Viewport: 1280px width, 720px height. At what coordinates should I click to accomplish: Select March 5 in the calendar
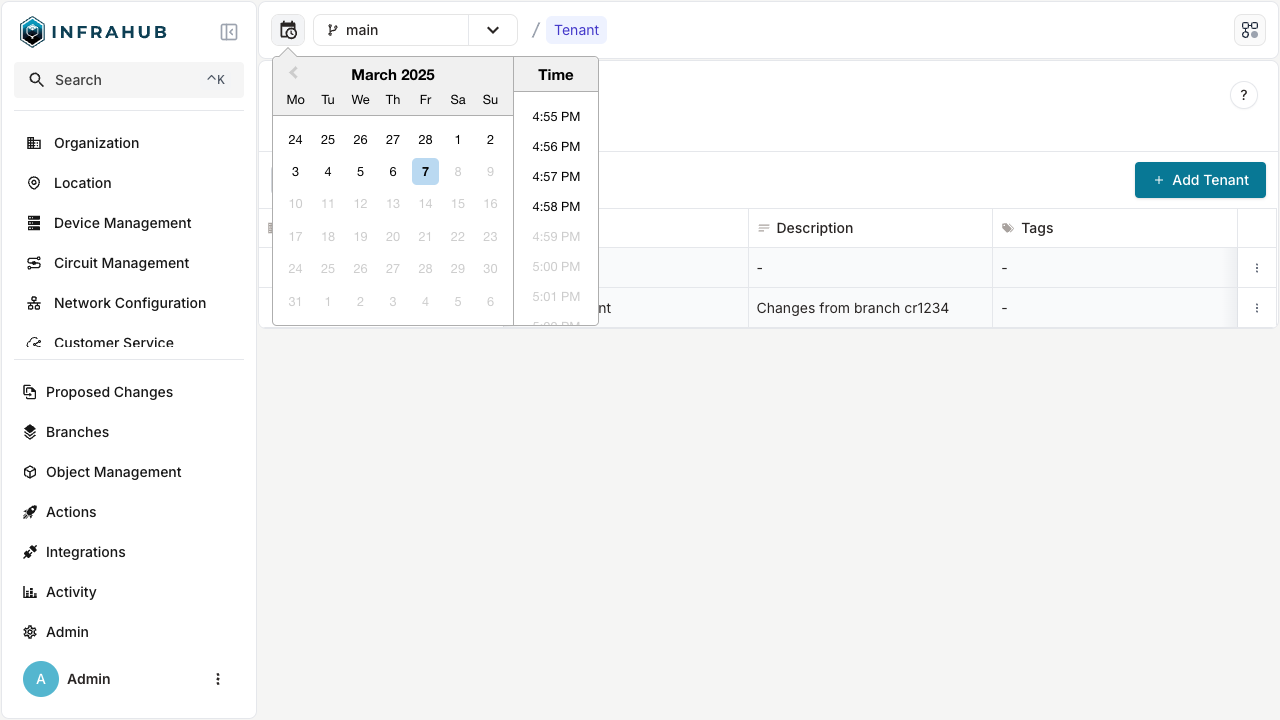point(360,171)
